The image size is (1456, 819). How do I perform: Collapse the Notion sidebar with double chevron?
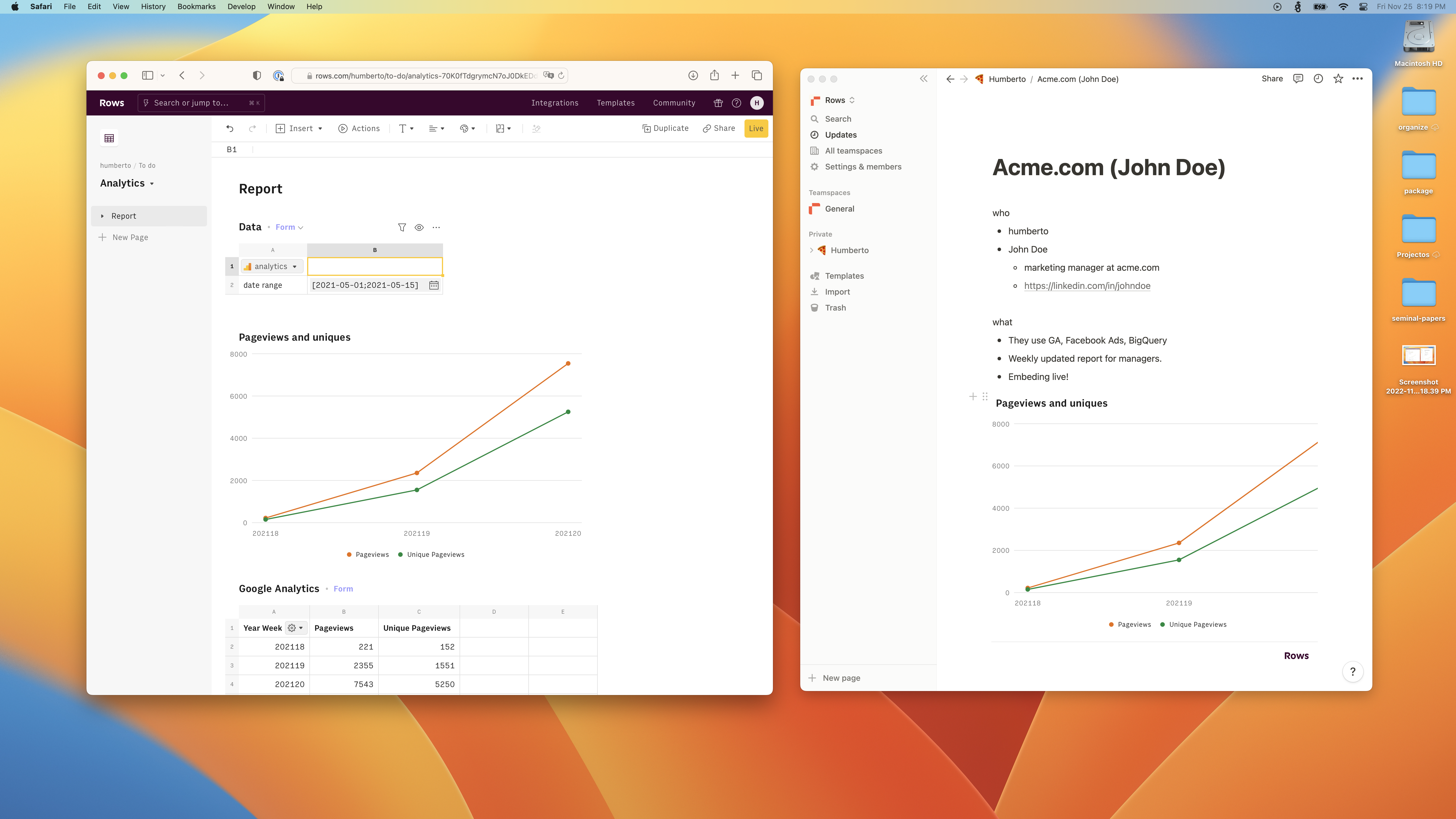pyautogui.click(x=924, y=78)
